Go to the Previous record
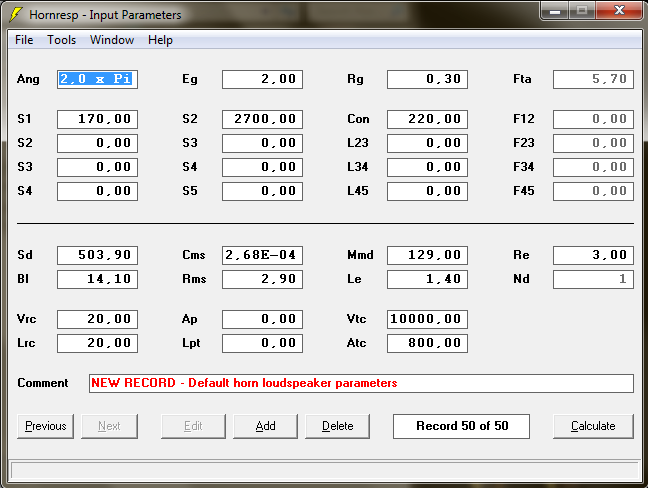The height and width of the screenshot is (488, 648). [x=45, y=426]
